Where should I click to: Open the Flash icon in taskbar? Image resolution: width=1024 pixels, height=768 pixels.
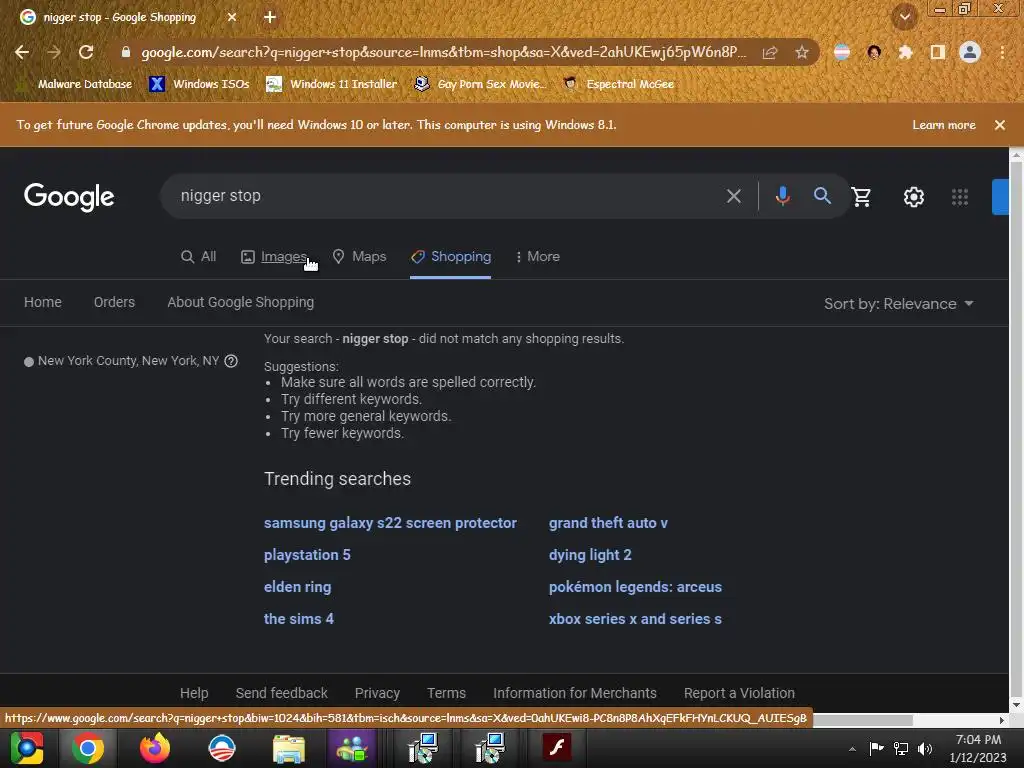click(x=557, y=748)
